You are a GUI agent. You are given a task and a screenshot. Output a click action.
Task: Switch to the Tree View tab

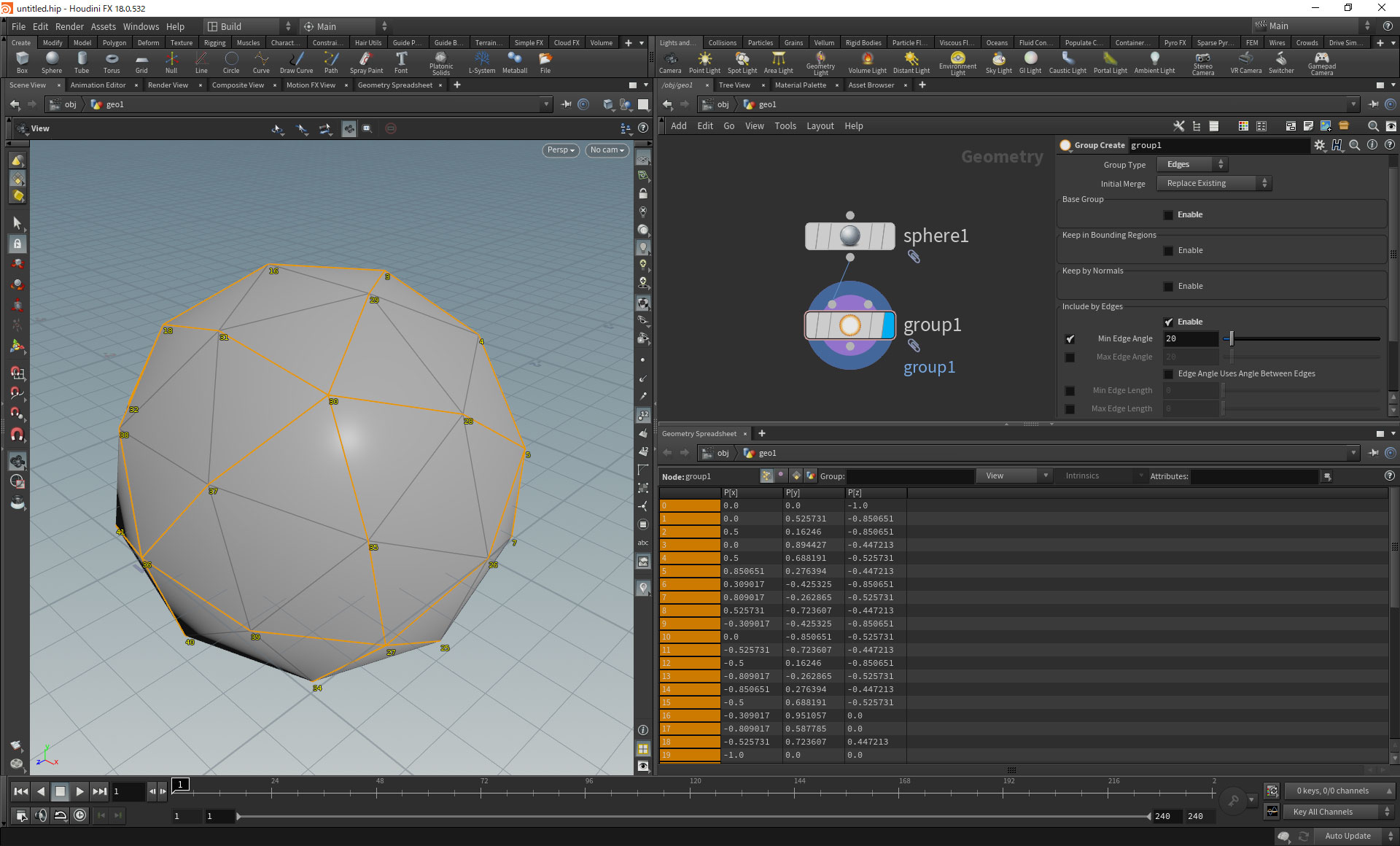click(734, 85)
